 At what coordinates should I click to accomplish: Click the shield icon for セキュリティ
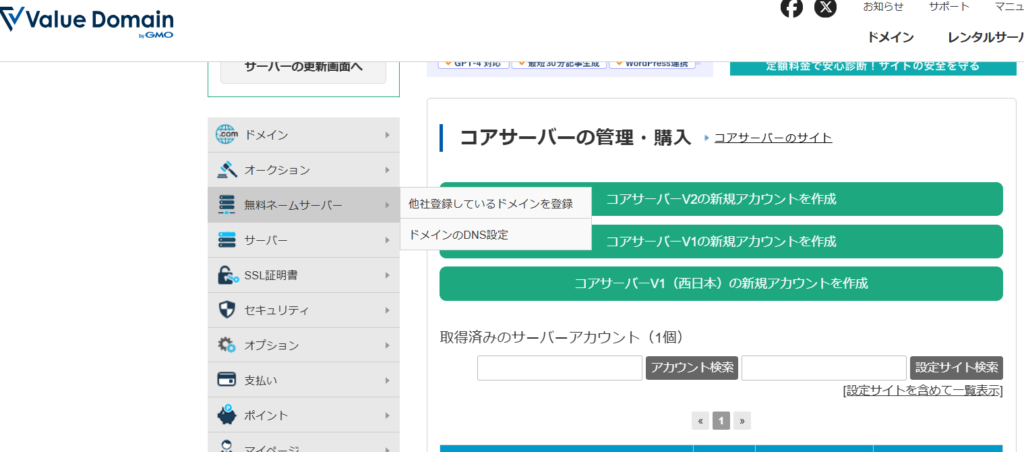(x=227, y=310)
